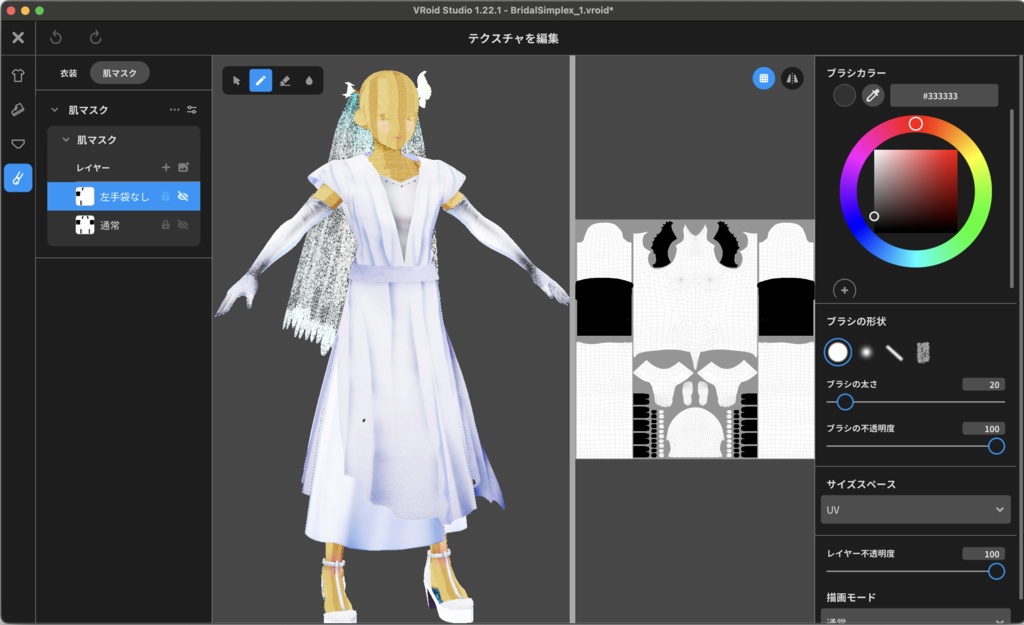Toggle visibility of 通常 layer
Screen dimensions: 1024x625
coord(184,225)
